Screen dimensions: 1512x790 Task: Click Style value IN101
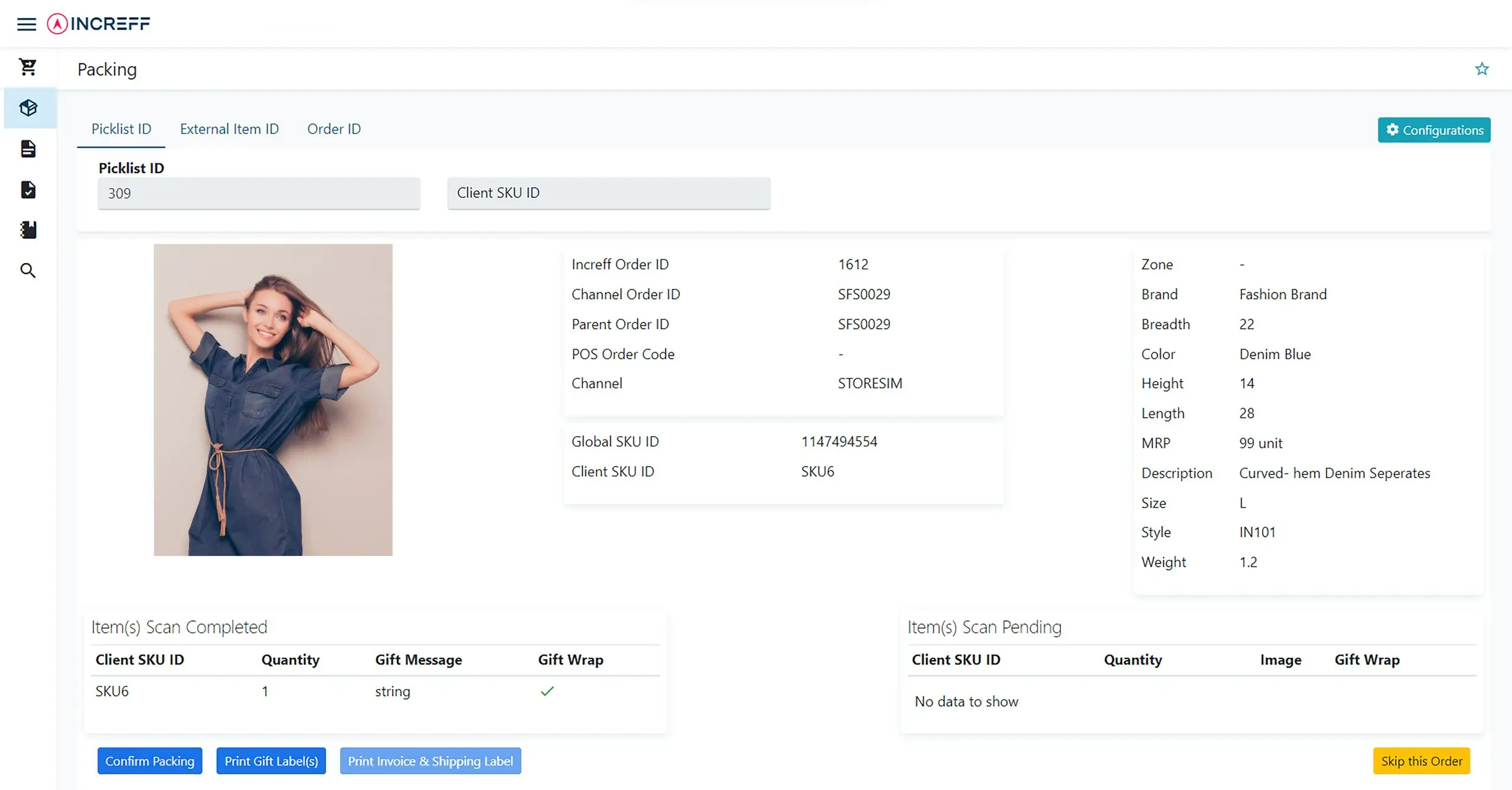[x=1257, y=532]
